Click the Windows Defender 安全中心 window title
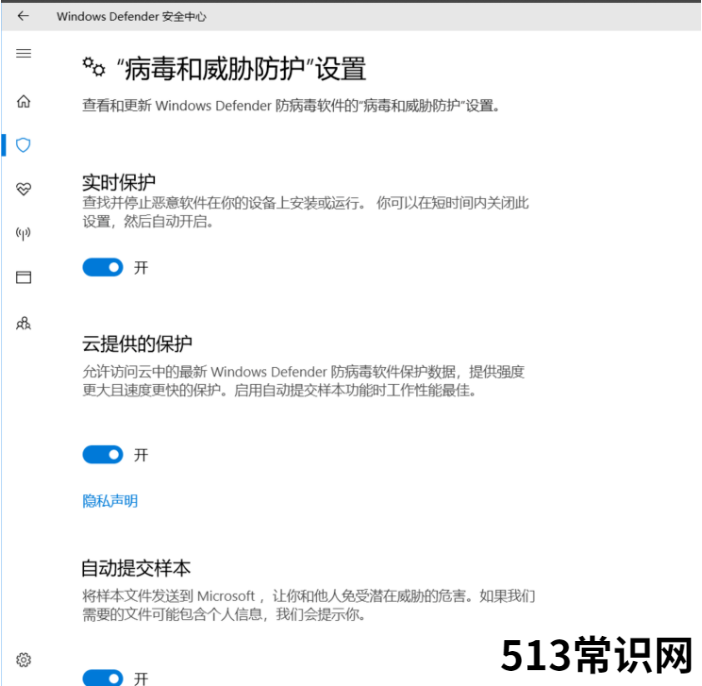The height and width of the screenshot is (686, 702). click(131, 16)
